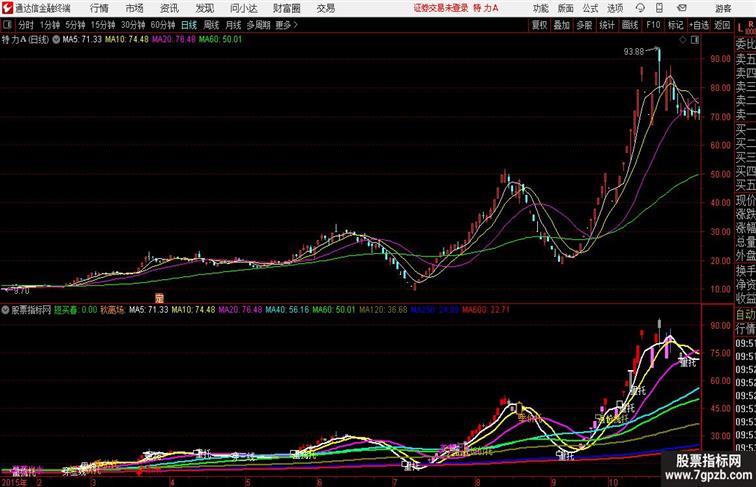Click MA60: 50.01 label in main chart
Viewport: 756px width, 487px height.
pos(220,40)
